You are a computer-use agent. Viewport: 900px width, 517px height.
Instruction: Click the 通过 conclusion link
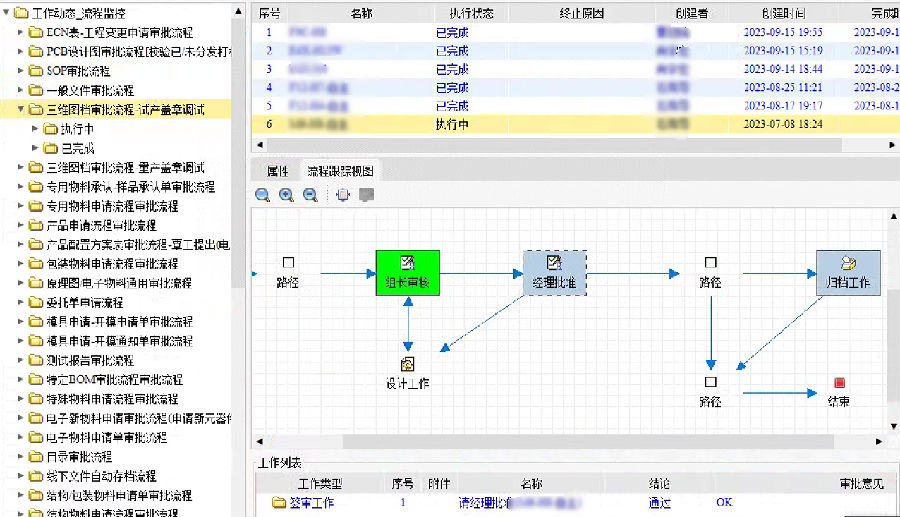tap(659, 503)
